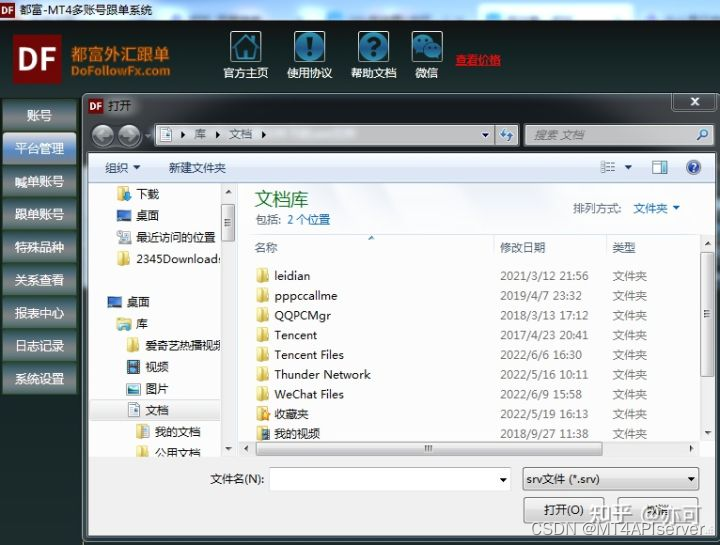Screen dimensions: 720x545
Task: Open the 组织 menu dropdown
Action: [122, 168]
